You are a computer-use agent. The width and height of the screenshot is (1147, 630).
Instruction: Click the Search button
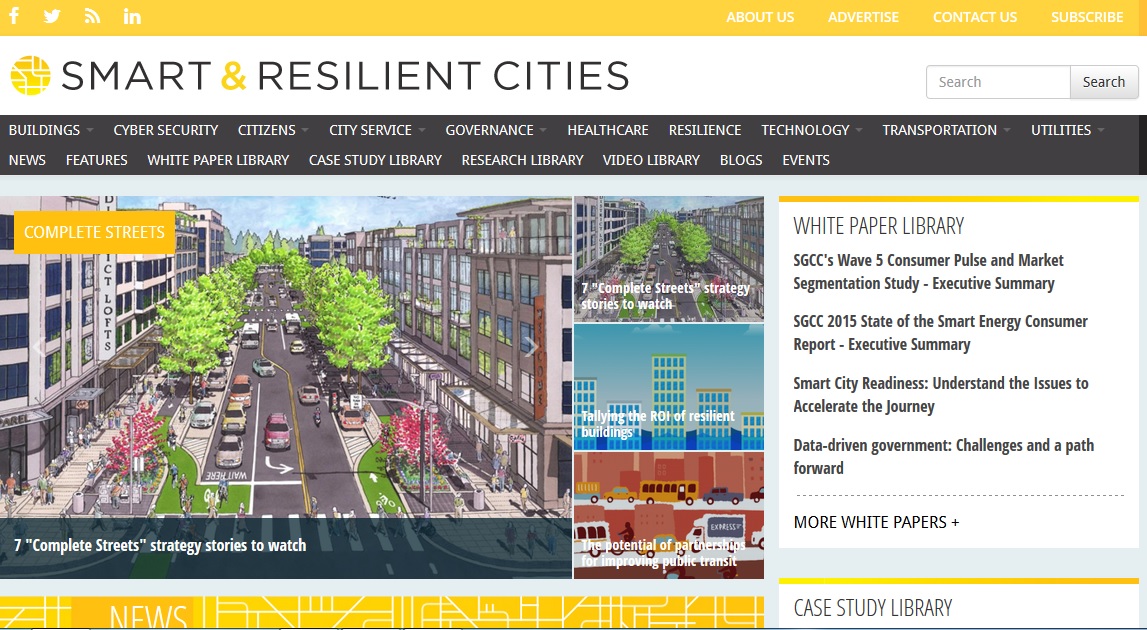pos(1104,82)
